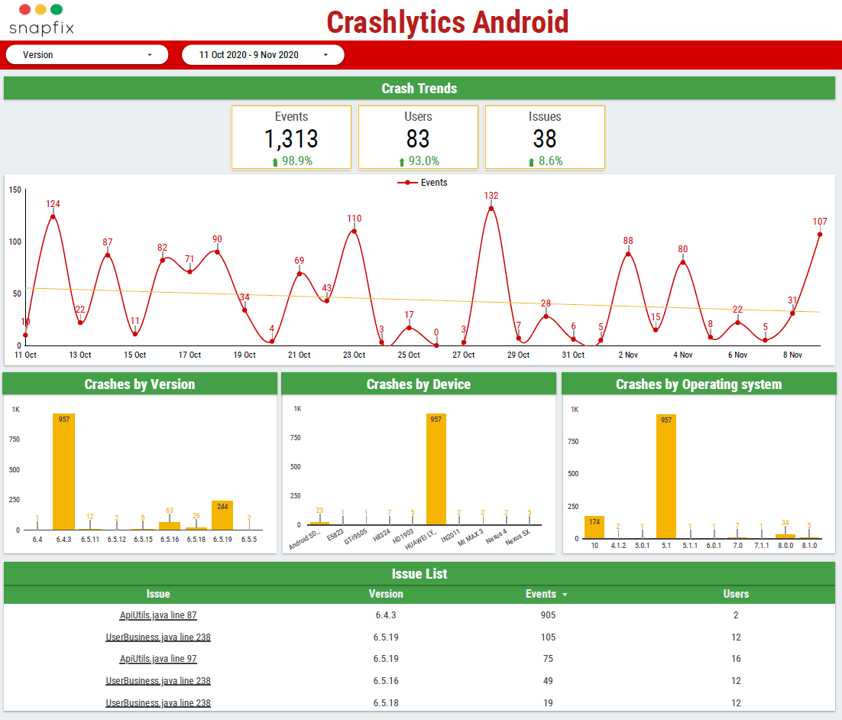Open UserBusiness.java line 238 link for version 6.5.16
This screenshot has width=842, height=720.
point(158,681)
